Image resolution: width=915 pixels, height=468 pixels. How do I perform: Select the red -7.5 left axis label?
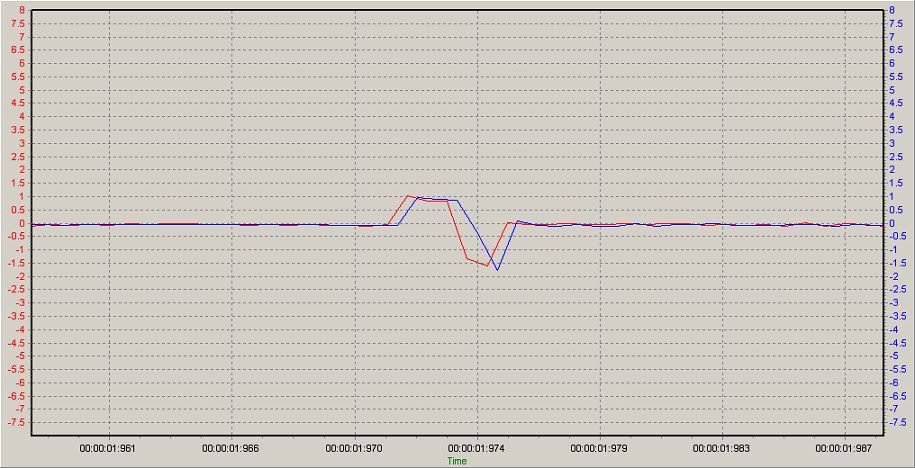point(16,422)
